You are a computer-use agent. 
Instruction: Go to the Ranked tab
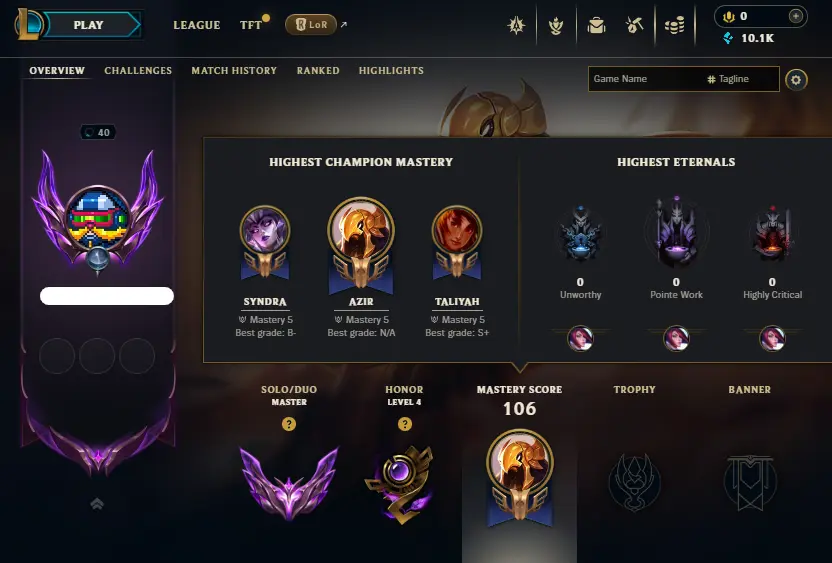318,71
